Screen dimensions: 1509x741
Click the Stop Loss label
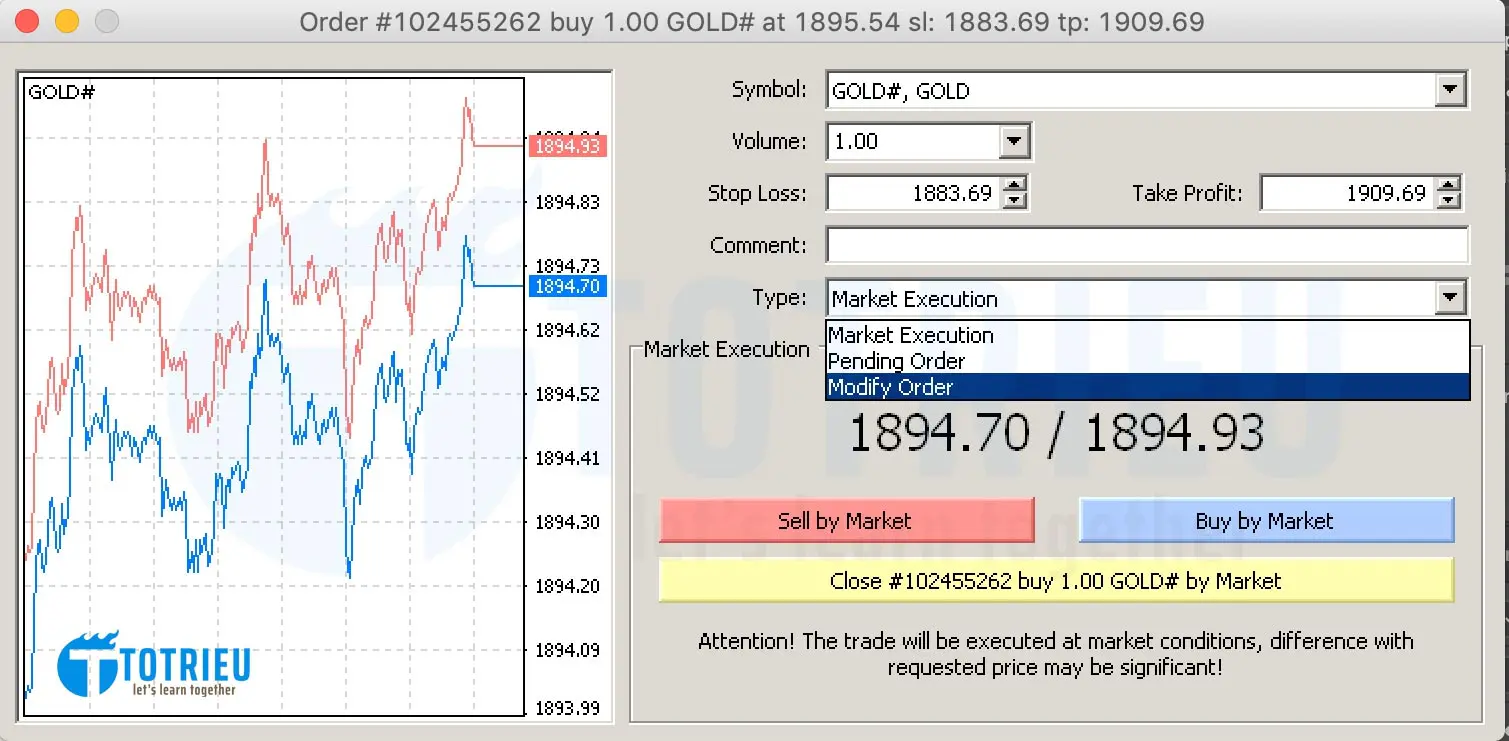757,194
